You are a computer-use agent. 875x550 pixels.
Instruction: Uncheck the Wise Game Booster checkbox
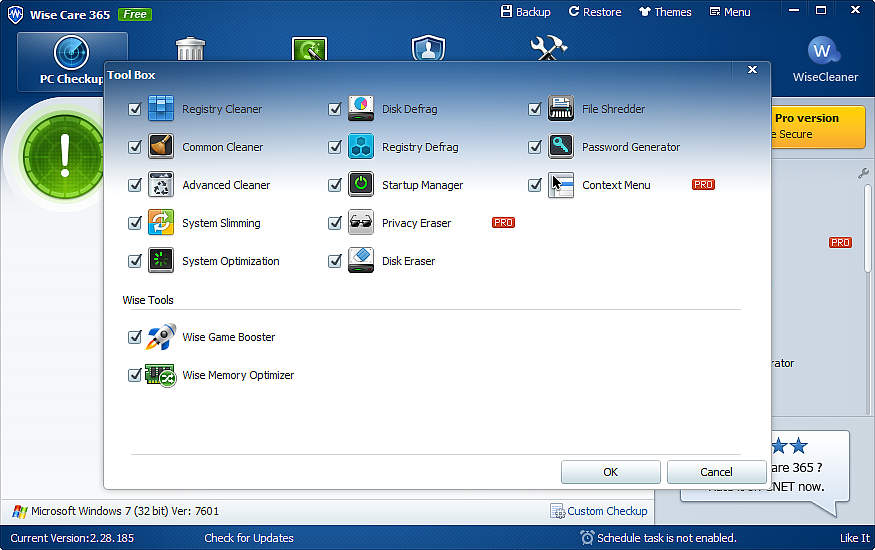tap(135, 337)
